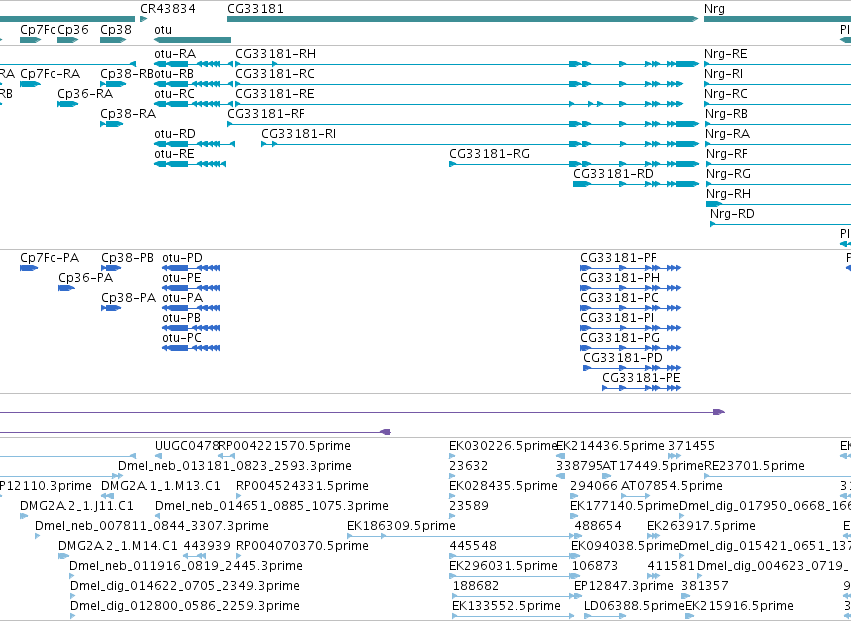
Task: Open protein CG33181-PD
Action: pyautogui.click(x=623, y=358)
